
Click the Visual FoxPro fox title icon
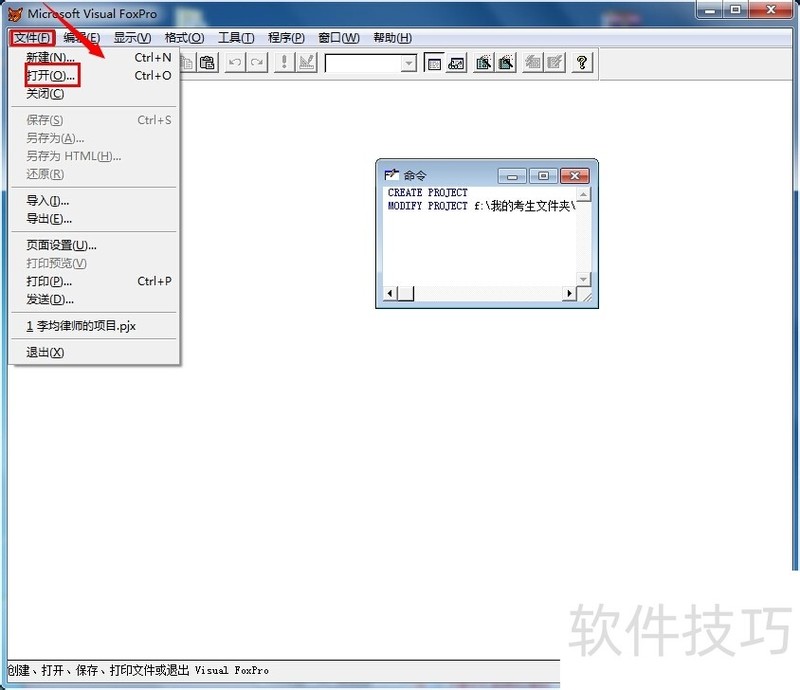pos(15,14)
